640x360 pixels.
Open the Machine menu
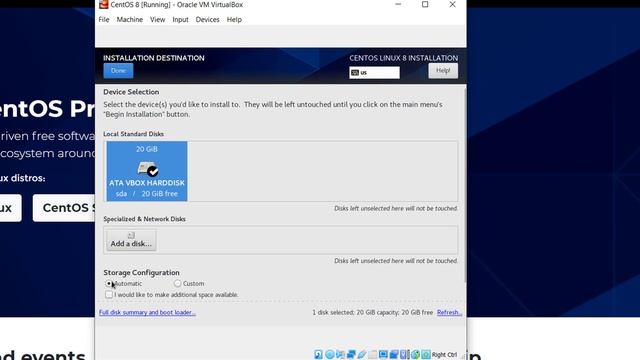[130, 20]
